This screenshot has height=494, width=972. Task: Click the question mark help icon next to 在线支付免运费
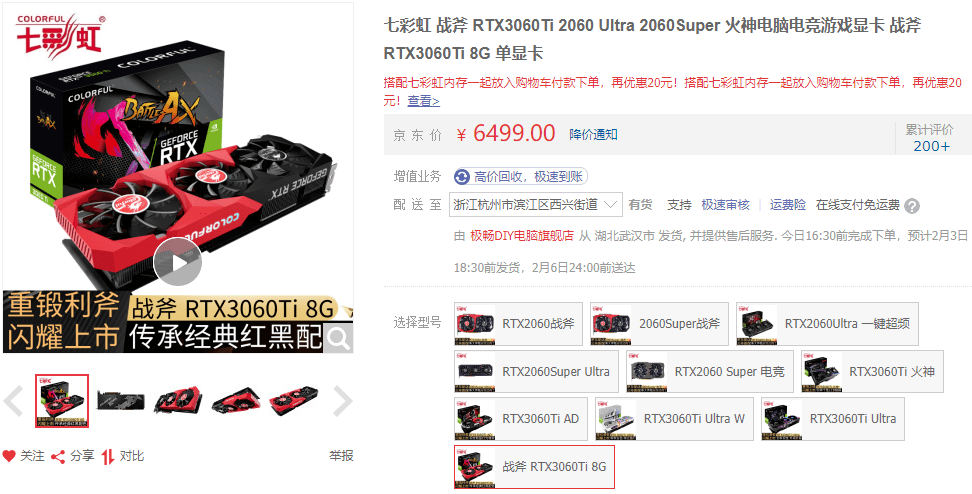pyautogui.click(x=912, y=206)
